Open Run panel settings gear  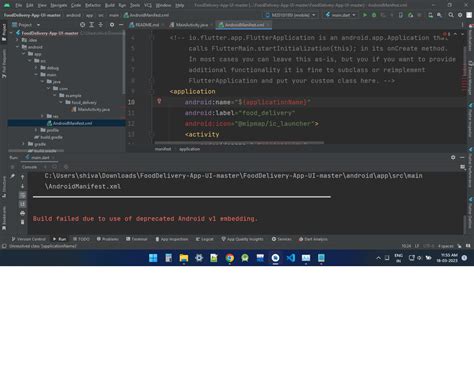coord(453,157)
